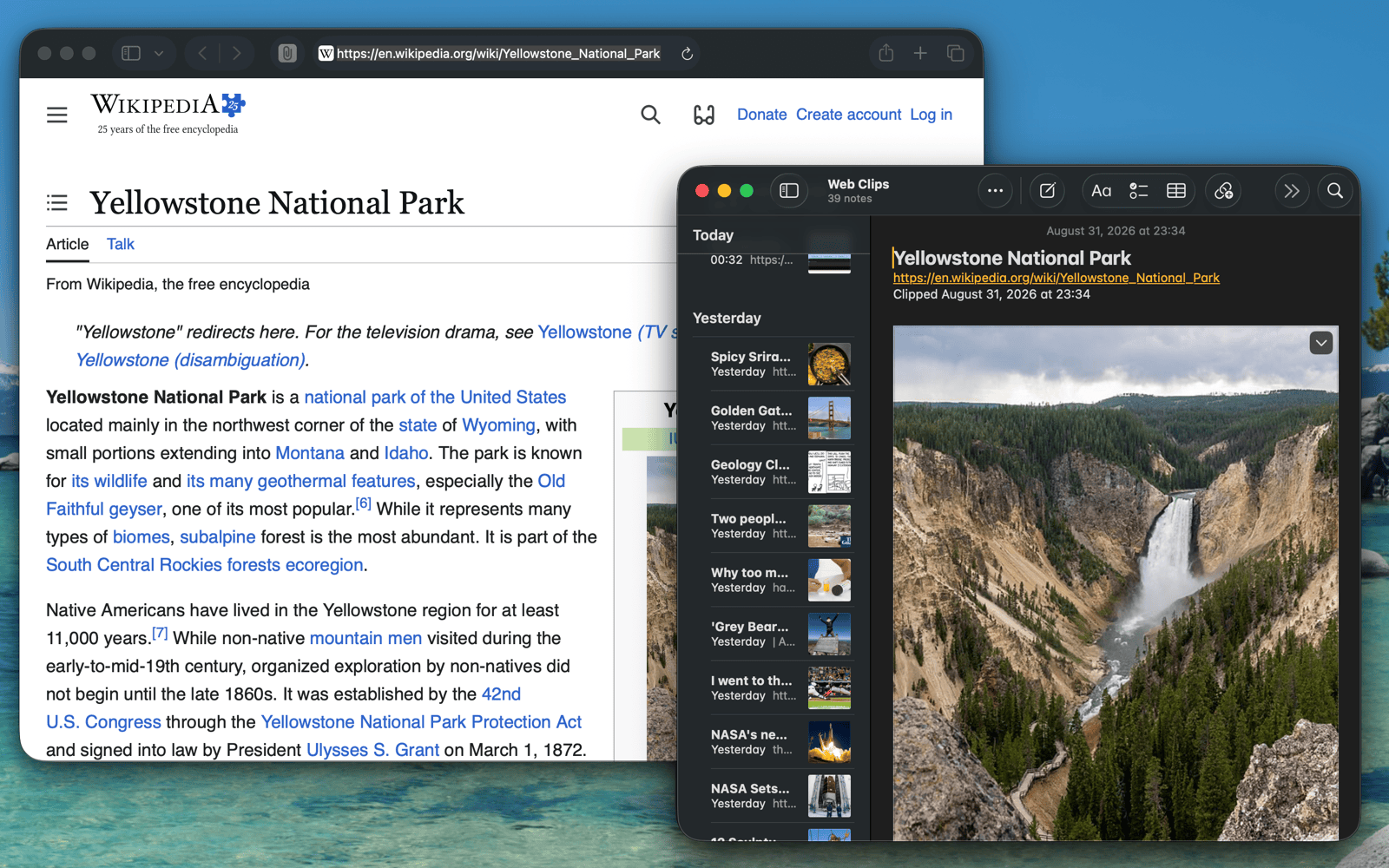Follow the Wyoming link
This screenshot has height=868, width=1389.
point(498,425)
